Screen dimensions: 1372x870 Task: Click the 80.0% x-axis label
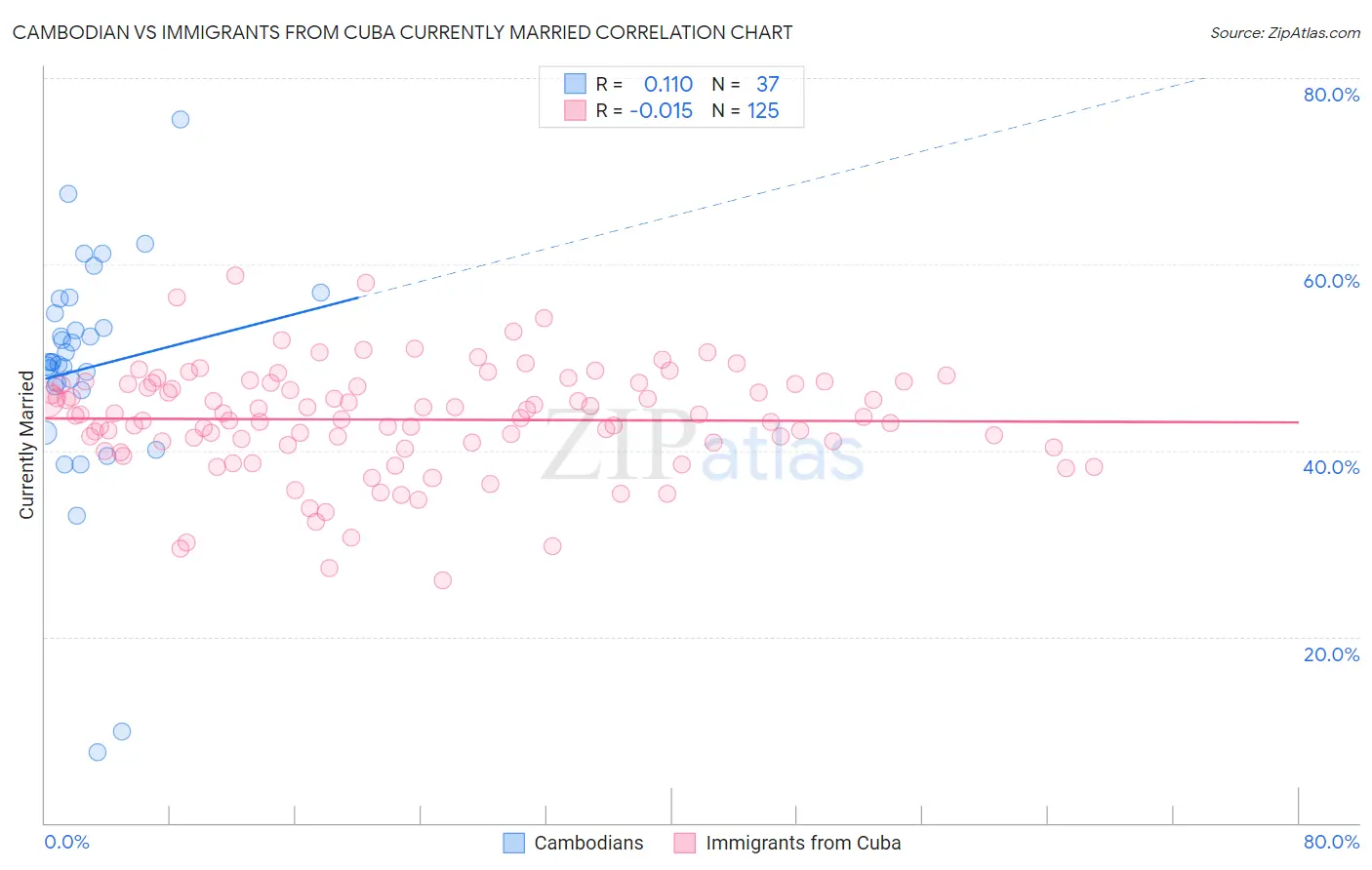(1331, 842)
